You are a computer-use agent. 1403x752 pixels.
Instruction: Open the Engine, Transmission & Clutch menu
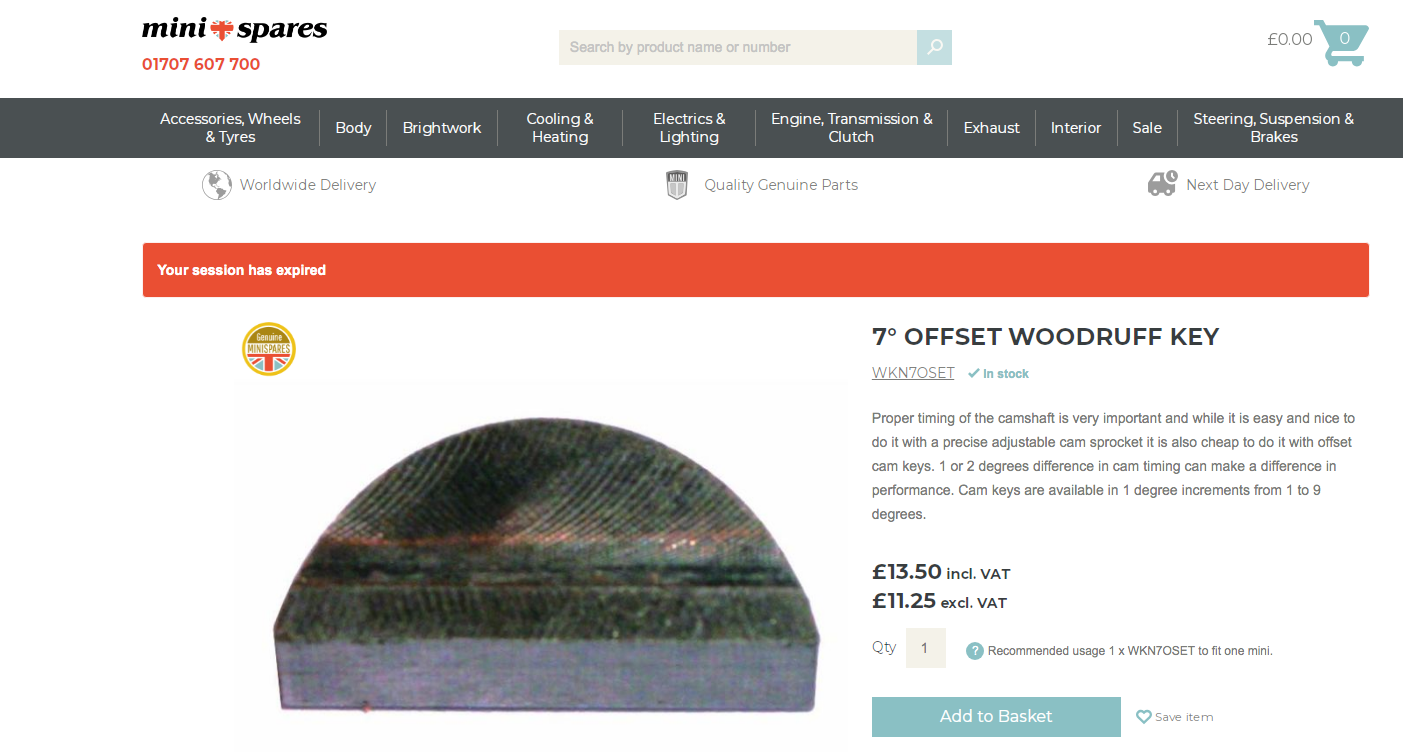pos(852,128)
